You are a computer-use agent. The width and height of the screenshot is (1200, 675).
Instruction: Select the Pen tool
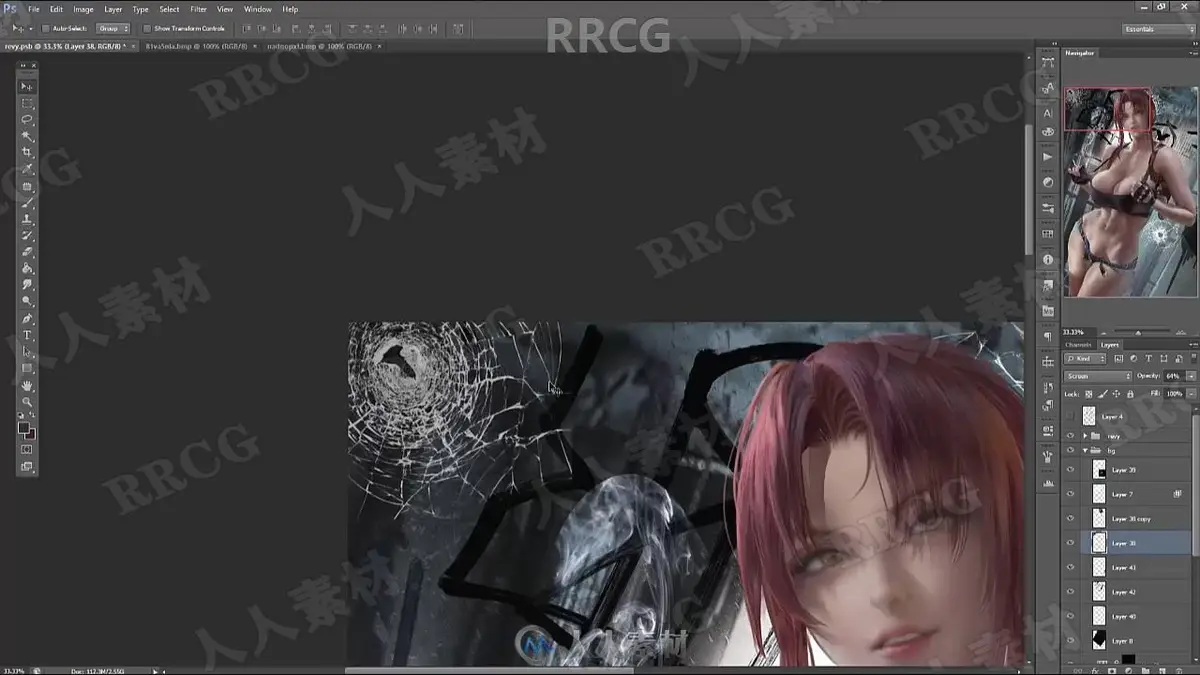tap(27, 318)
